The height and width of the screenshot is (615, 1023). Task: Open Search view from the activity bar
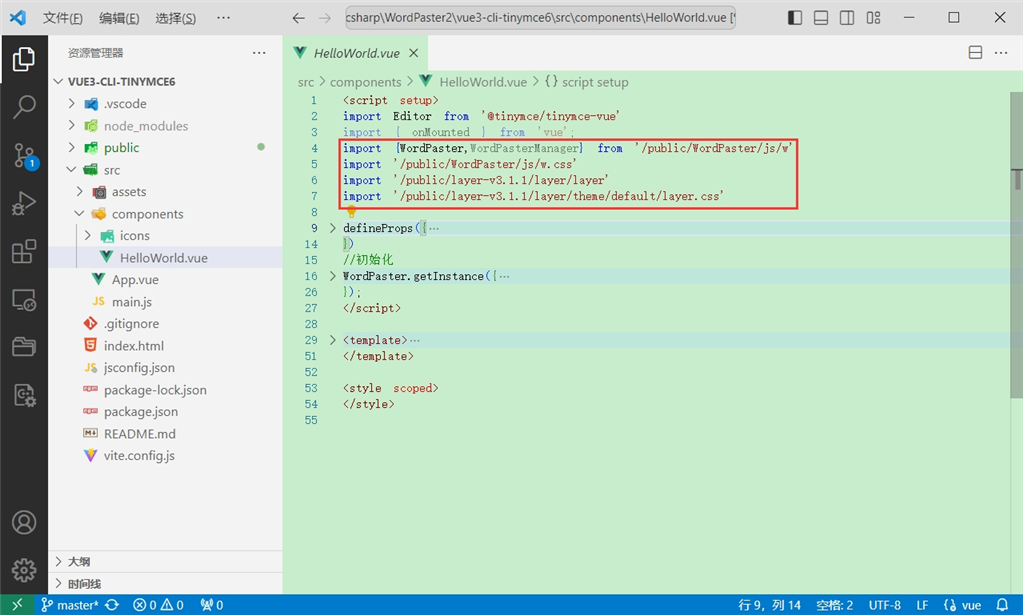click(24, 104)
